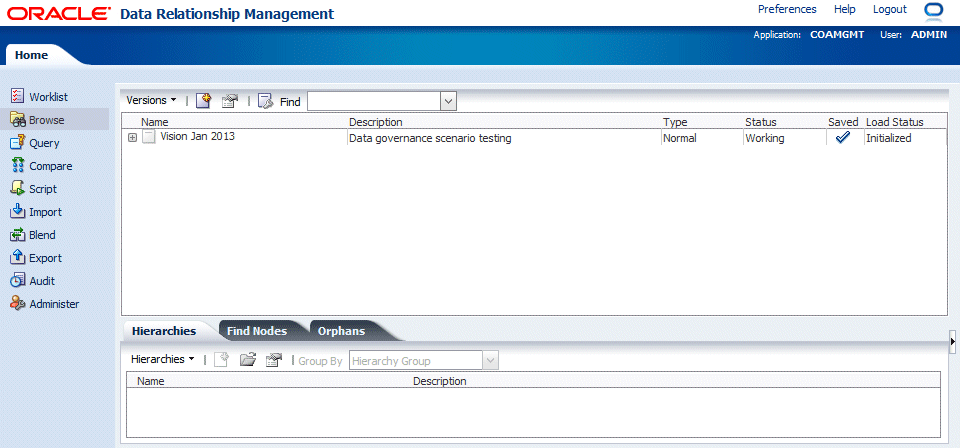Open the Query sidebar icon
The width and height of the screenshot is (960, 448).
[18, 143]
